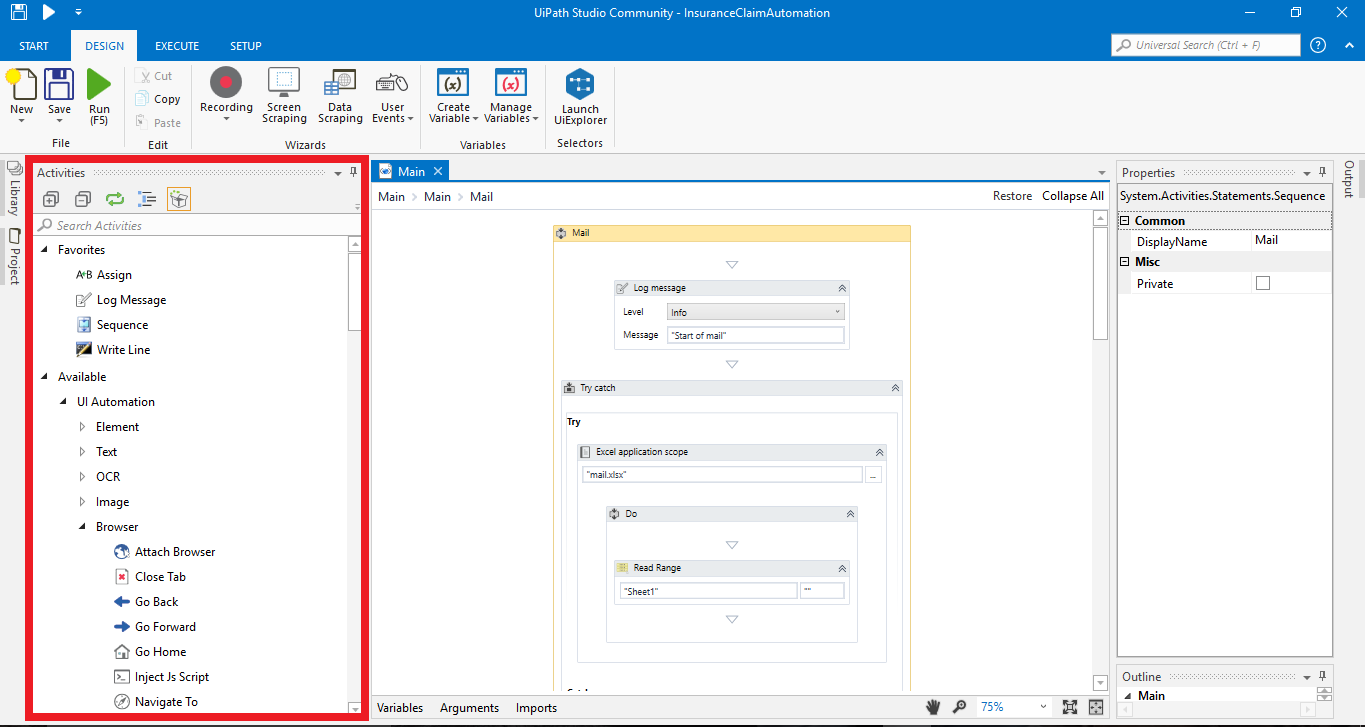Viewport: 1365px width, 727px height.
Task: Select the pan hand tool in status bar
Action: point(933,707)
